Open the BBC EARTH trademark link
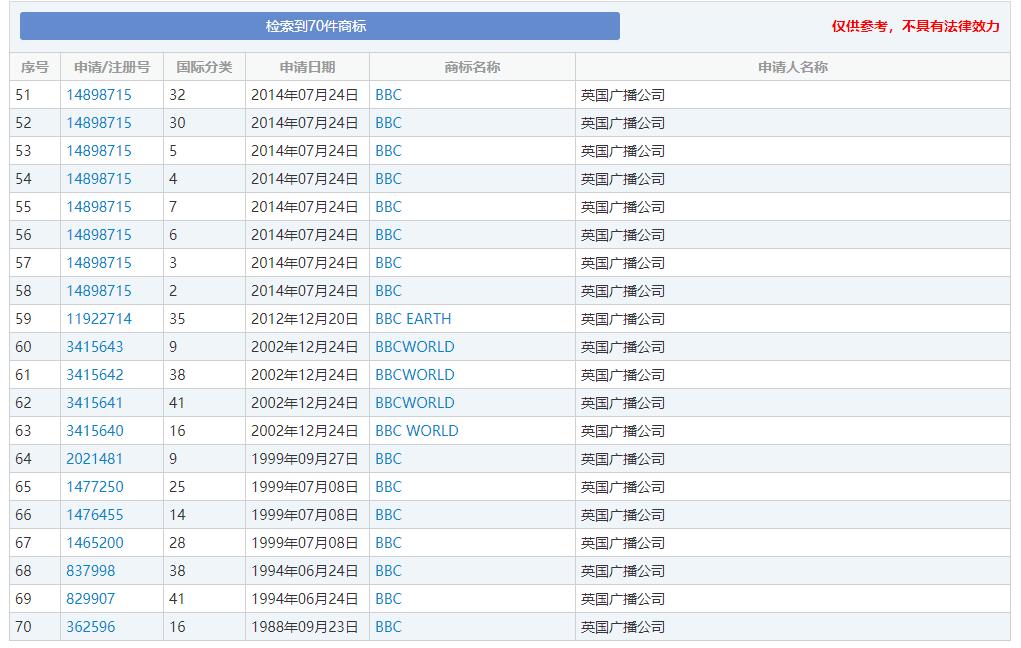This screenshot has width=1021, height=648. point(413,318)
